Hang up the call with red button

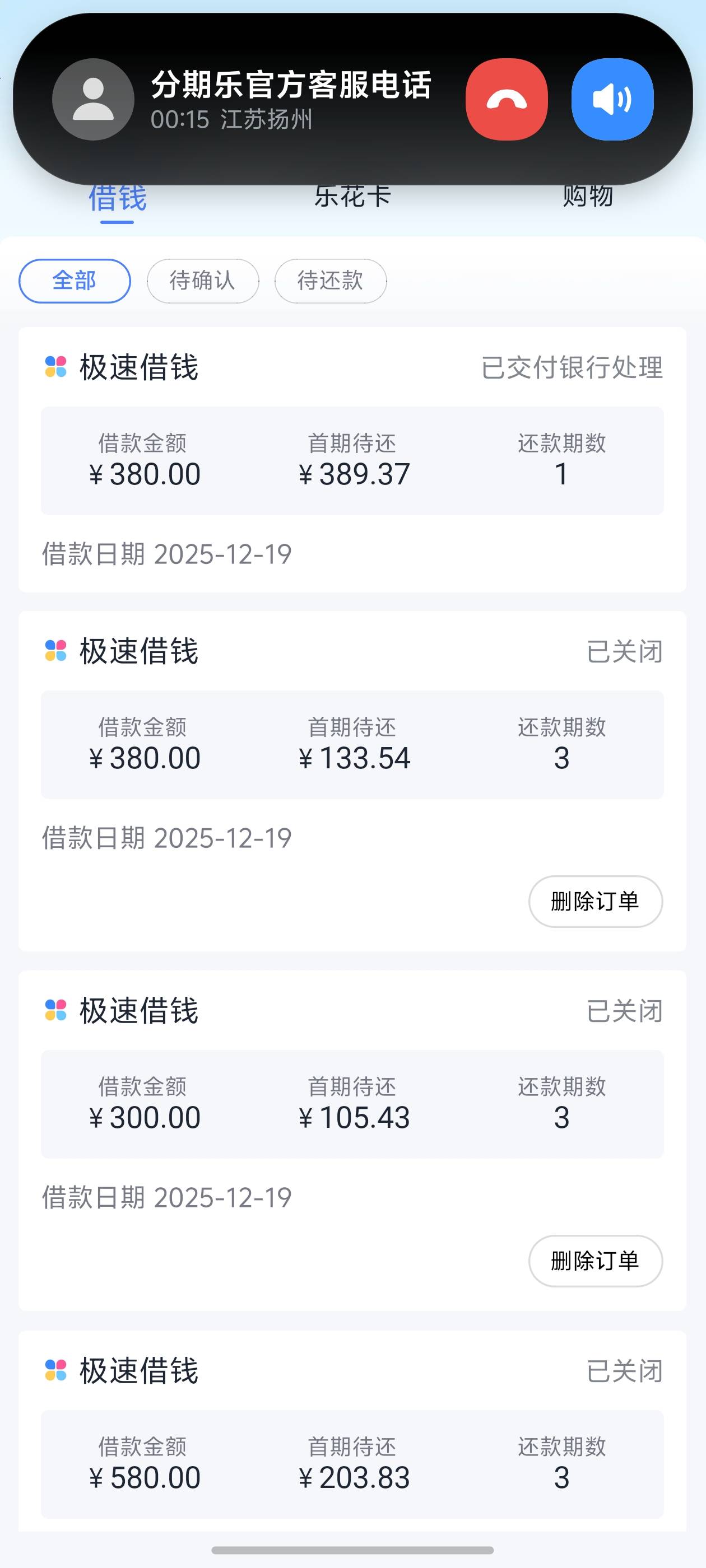pyautogui.click(x=506, y=99)
